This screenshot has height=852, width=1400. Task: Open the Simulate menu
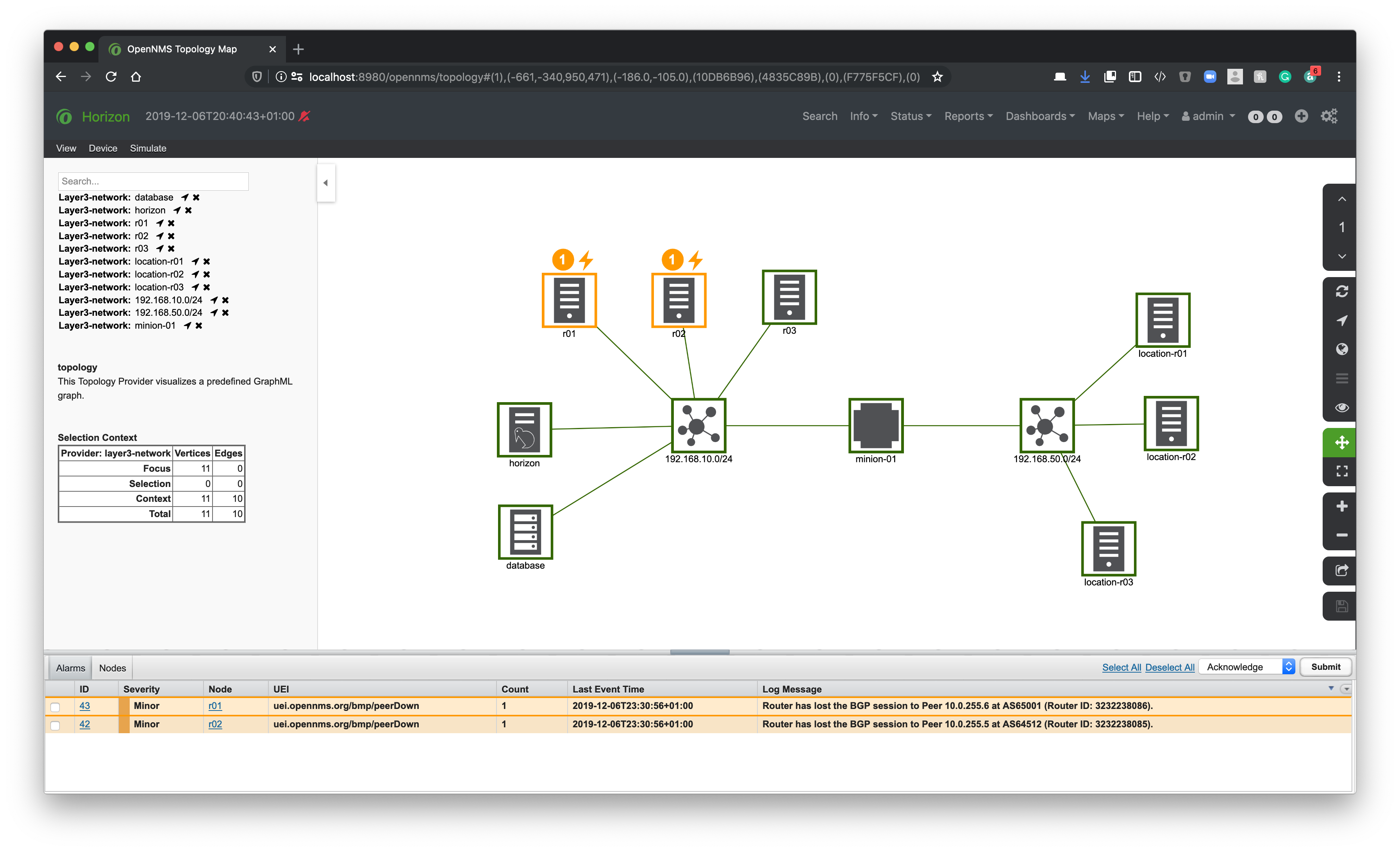click(x=148, y=149)
